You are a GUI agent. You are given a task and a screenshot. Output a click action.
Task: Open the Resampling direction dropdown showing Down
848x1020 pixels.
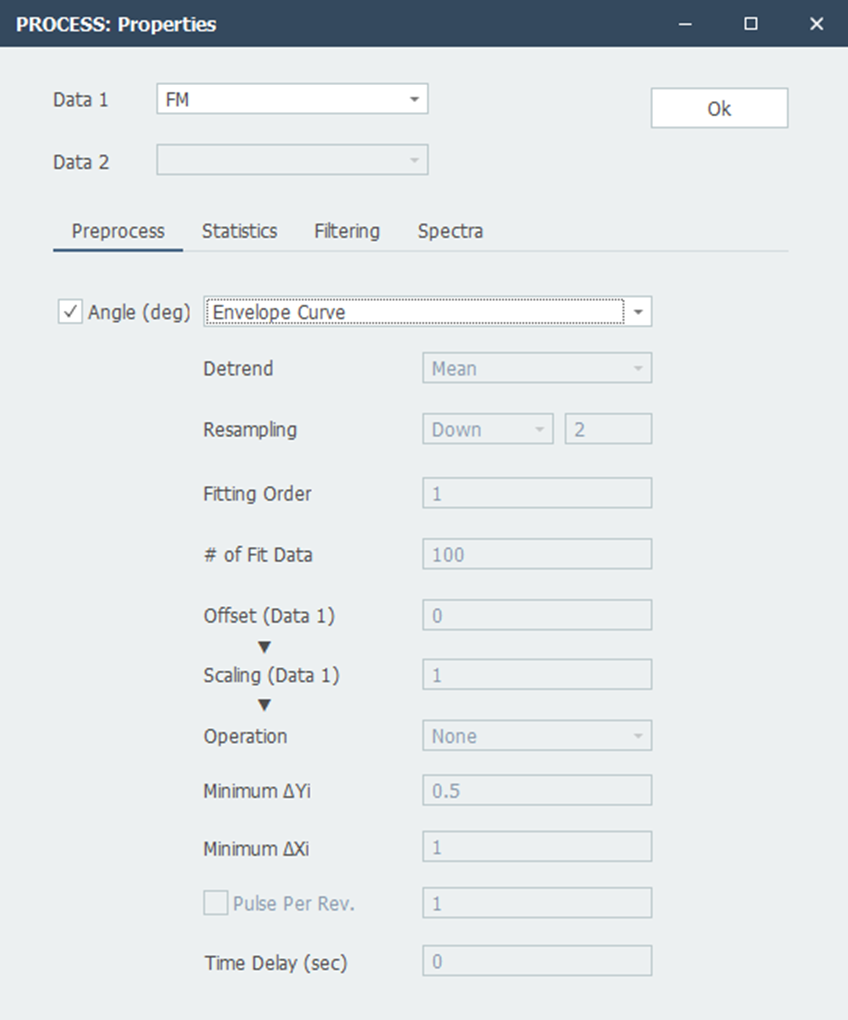click(488, 430)
